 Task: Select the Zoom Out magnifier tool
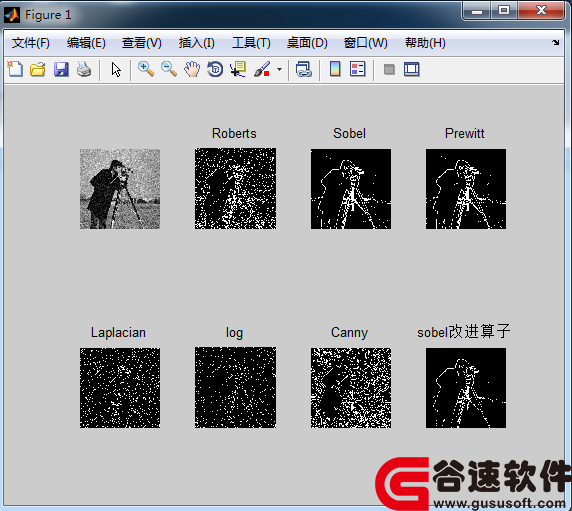pos(169,69)
